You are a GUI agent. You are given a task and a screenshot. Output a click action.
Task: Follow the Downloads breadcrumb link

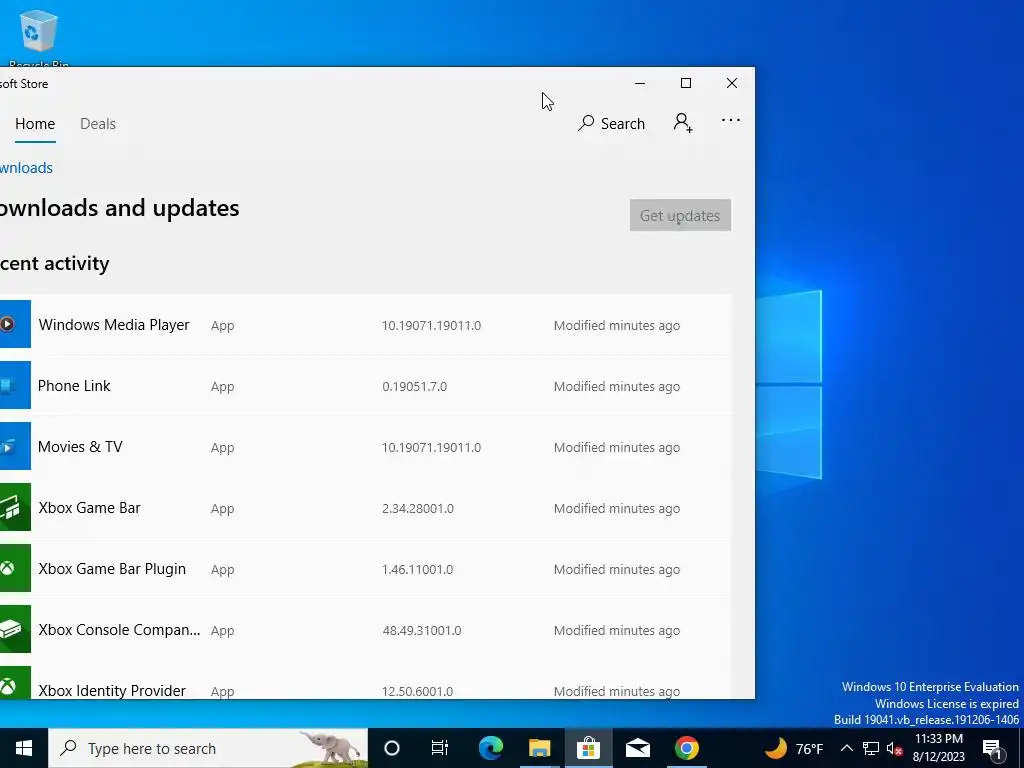[x=26, y=168]
